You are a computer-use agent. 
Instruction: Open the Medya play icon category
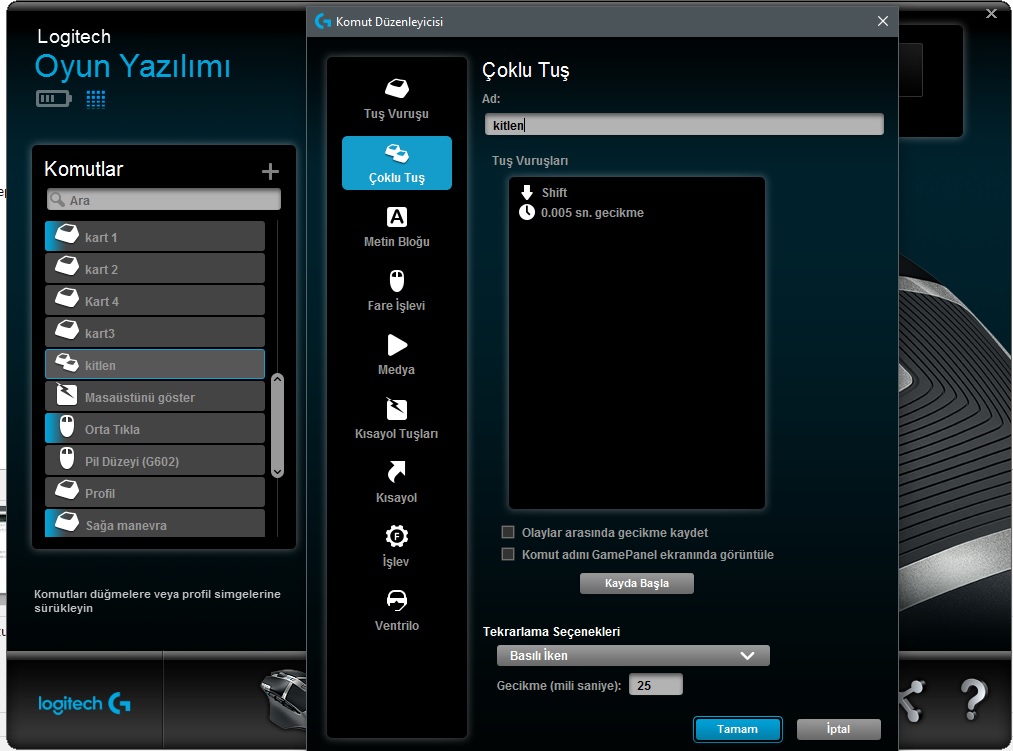(x=397, y=345)
